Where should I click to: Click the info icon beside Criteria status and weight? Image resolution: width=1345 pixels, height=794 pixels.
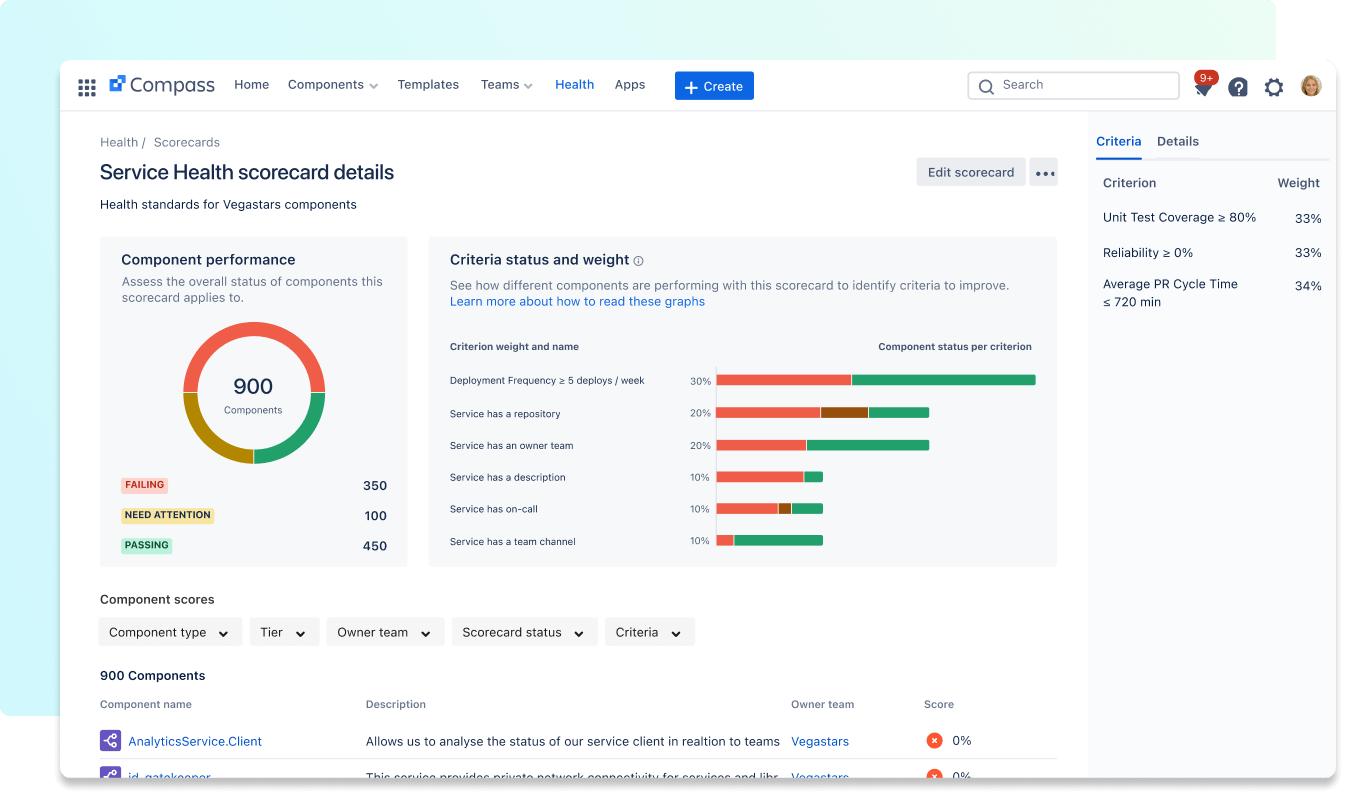pos(638,260)
